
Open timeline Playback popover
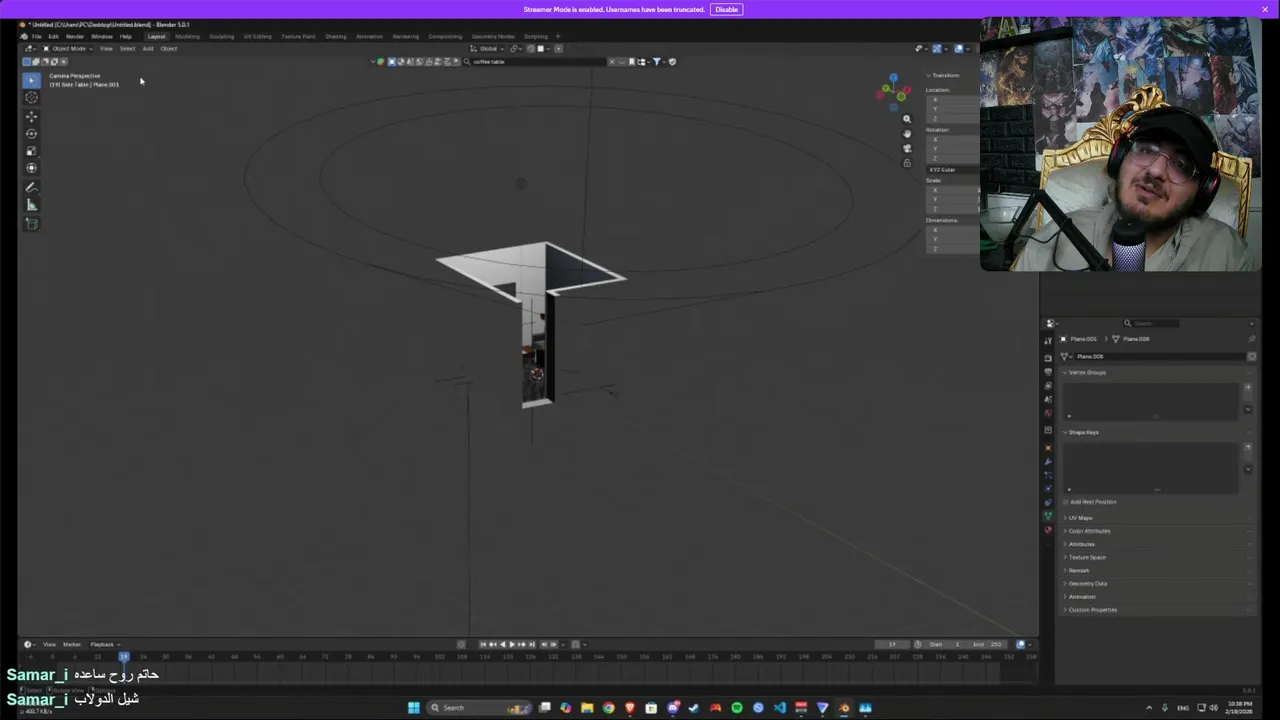pos(104,644)
